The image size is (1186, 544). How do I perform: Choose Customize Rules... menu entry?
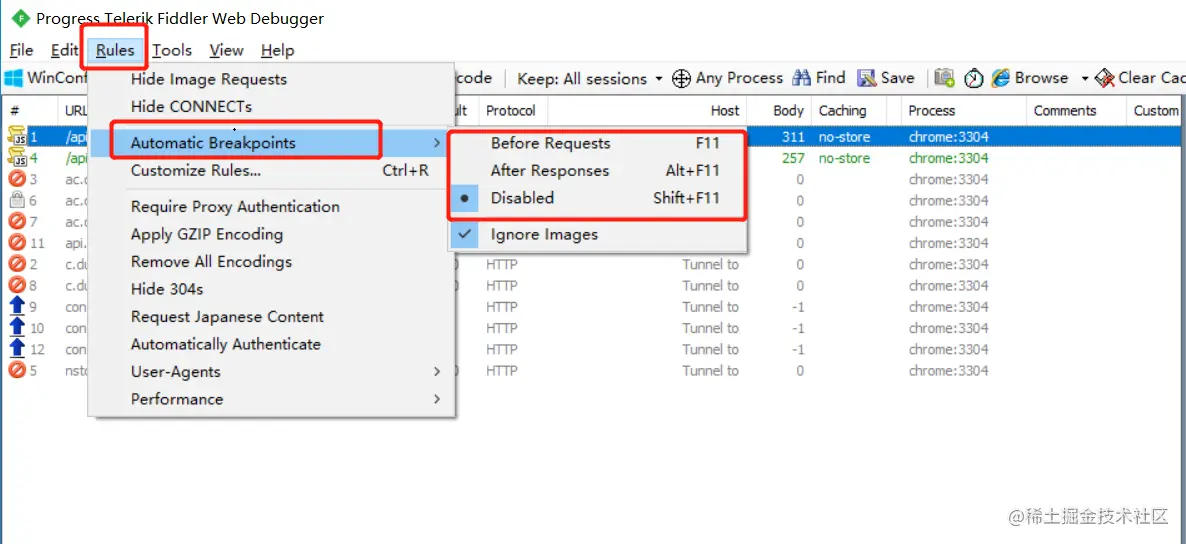(272, 170)
